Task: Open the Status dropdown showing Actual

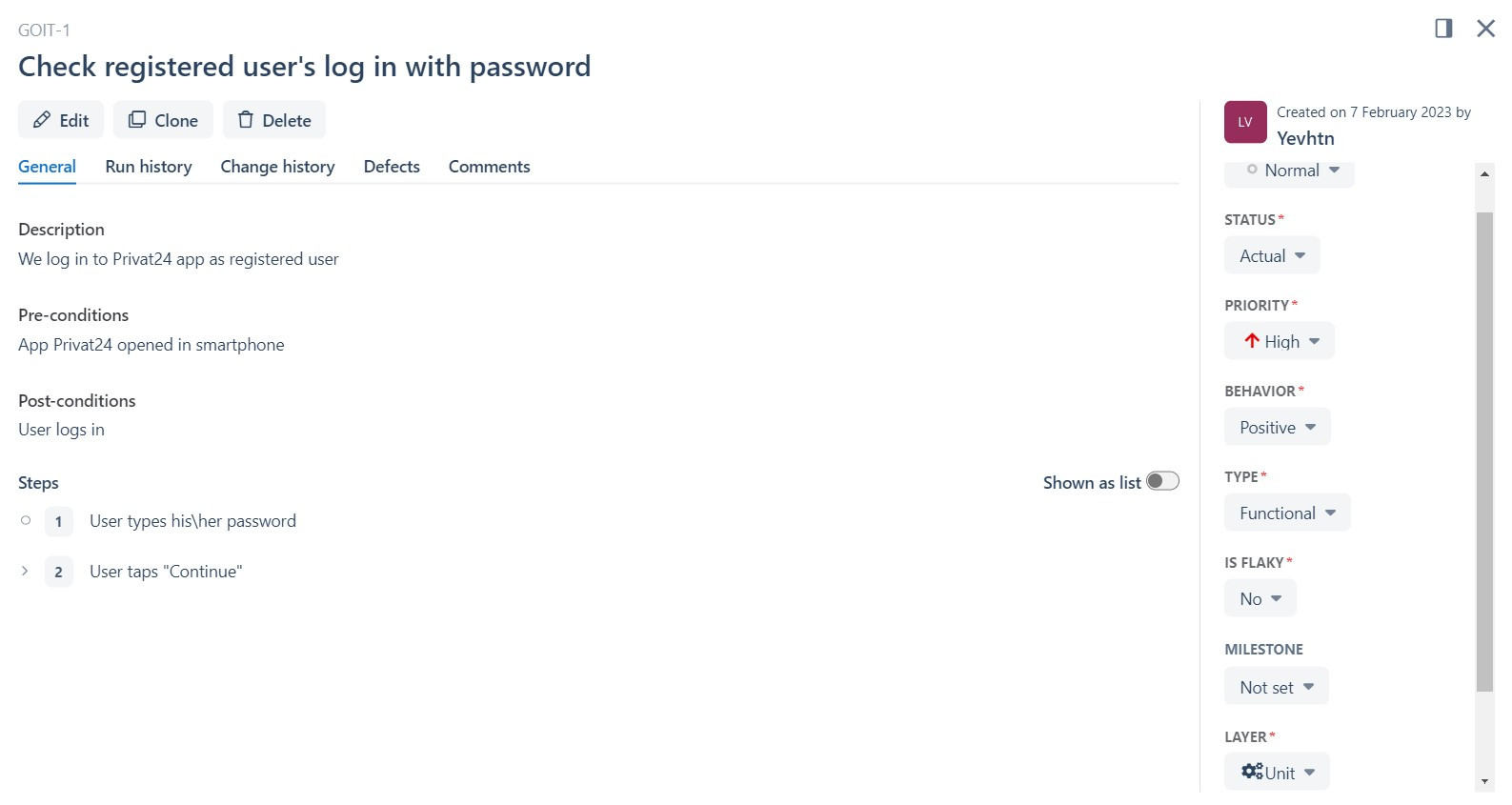Action: (x=1272, y=255)
